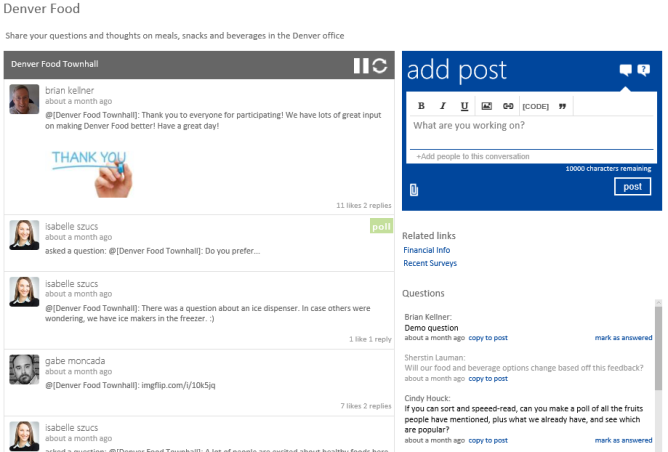Refresh the Denver Food Townhall feed
Screen dimensions: 668x452
[x=380, y=66]
